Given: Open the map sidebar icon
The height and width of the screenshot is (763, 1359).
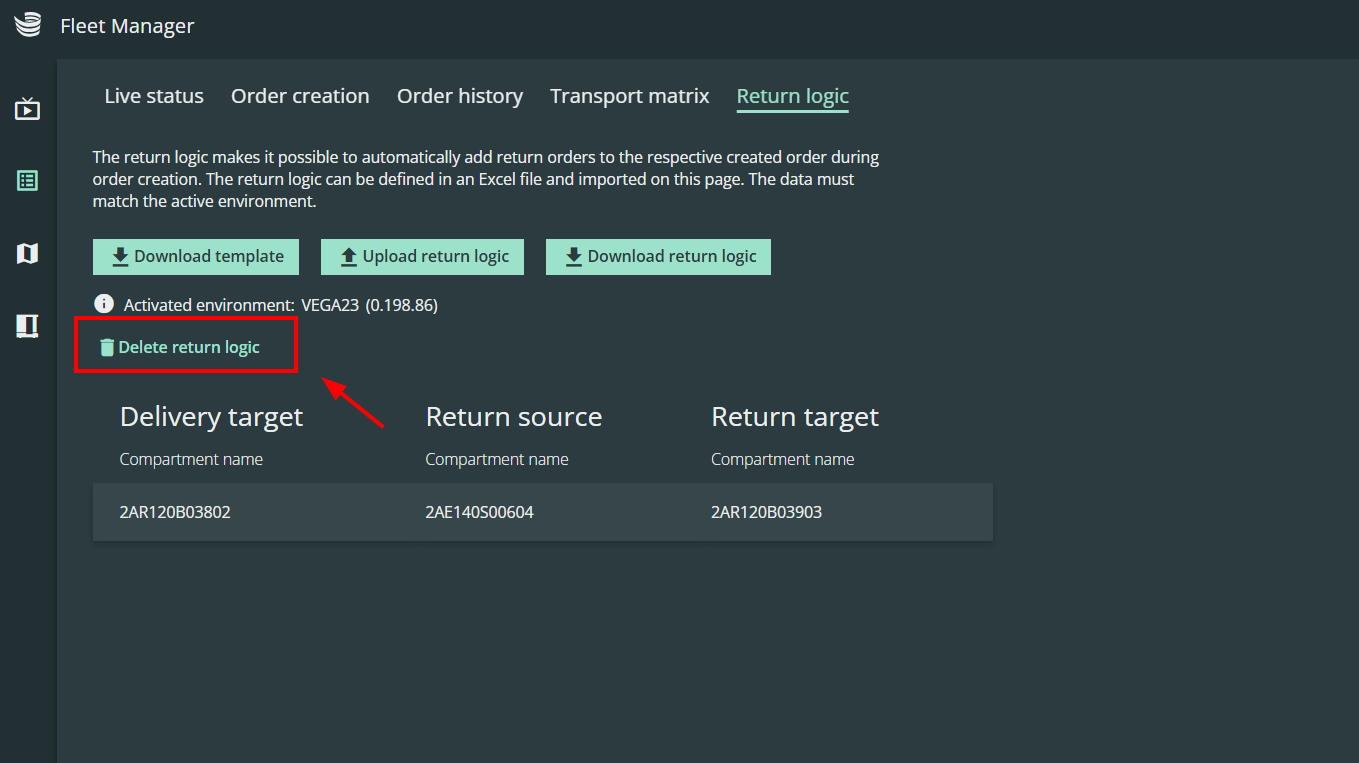Looking at the screenshot, I should (27, 254).
